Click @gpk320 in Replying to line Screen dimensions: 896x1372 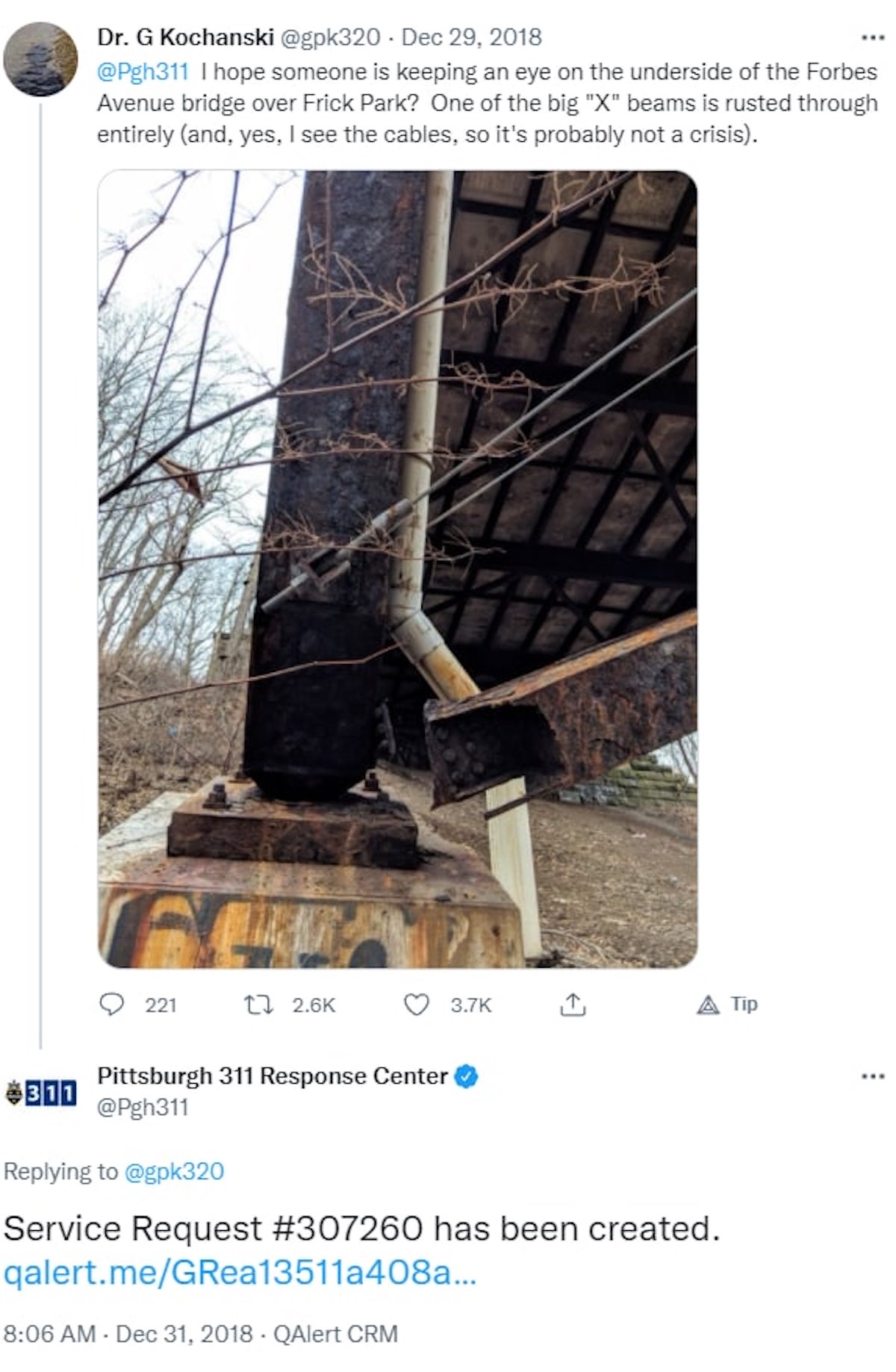pos(174,1171)
